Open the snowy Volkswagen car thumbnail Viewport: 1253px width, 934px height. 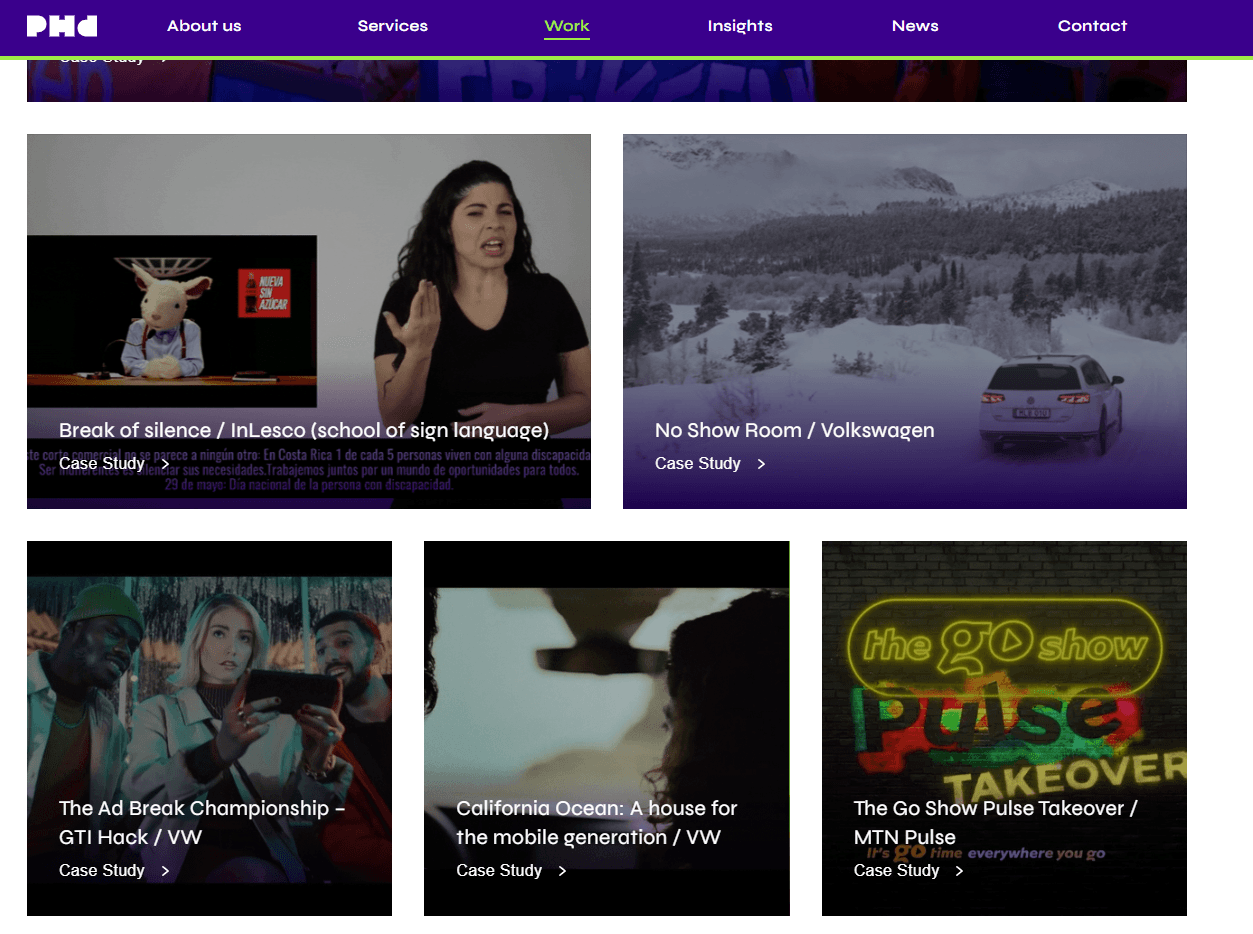coord(905,321)
